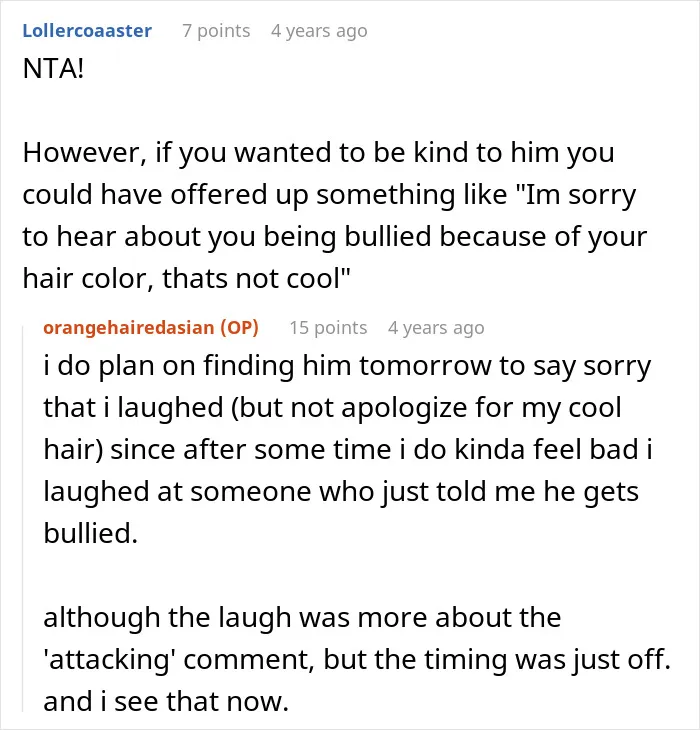Open Lollercoaaster's user profile link
This screenshot has height=730, width=700.
(x=87, y=31)
